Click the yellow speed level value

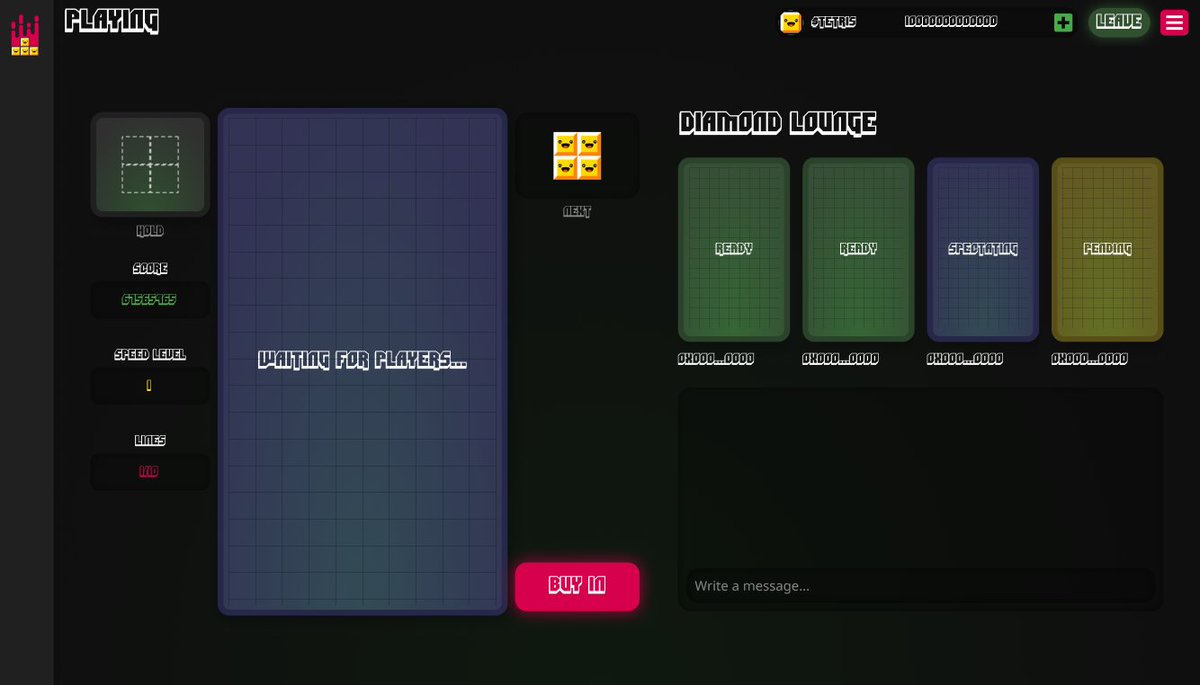click(149, 385)
